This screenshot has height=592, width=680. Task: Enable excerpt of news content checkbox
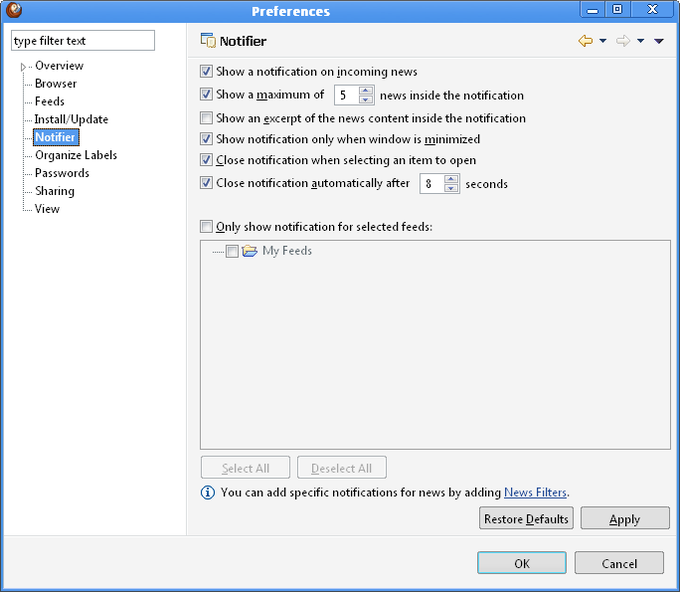(207, 118)
